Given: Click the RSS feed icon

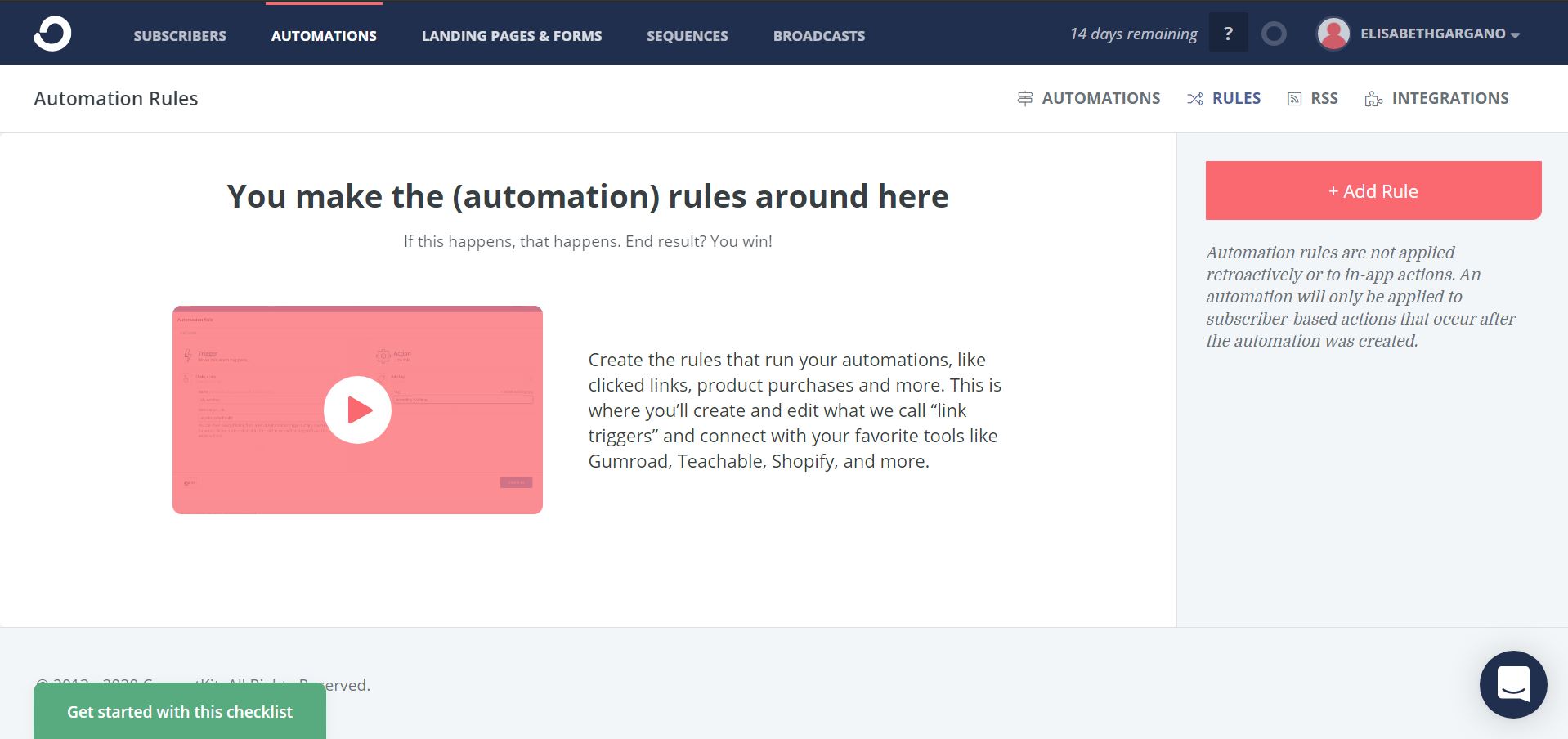Looking at the screenshot, I should tap(1294, 99).
